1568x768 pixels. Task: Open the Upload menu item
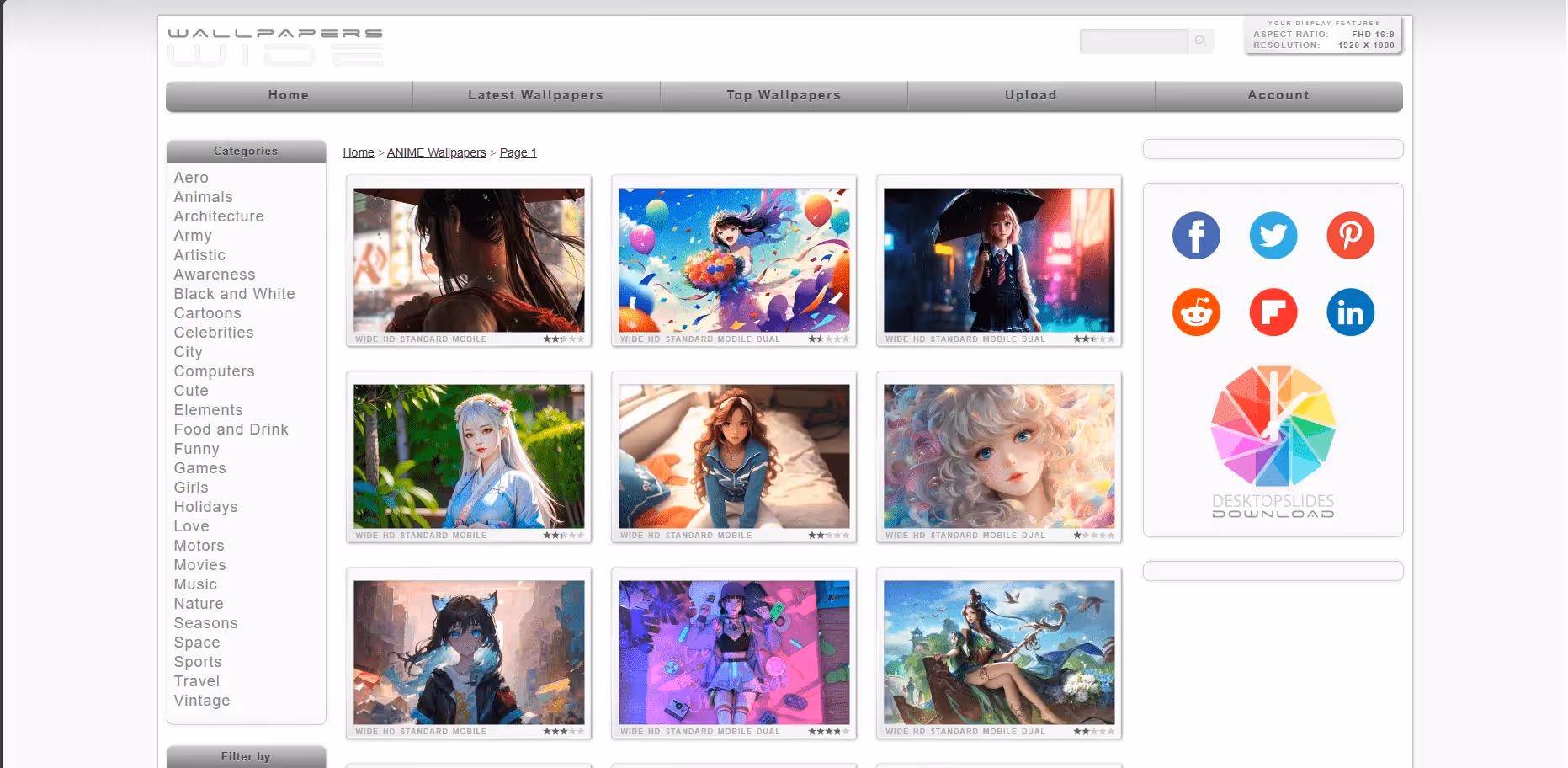(x=1030, y=95)
